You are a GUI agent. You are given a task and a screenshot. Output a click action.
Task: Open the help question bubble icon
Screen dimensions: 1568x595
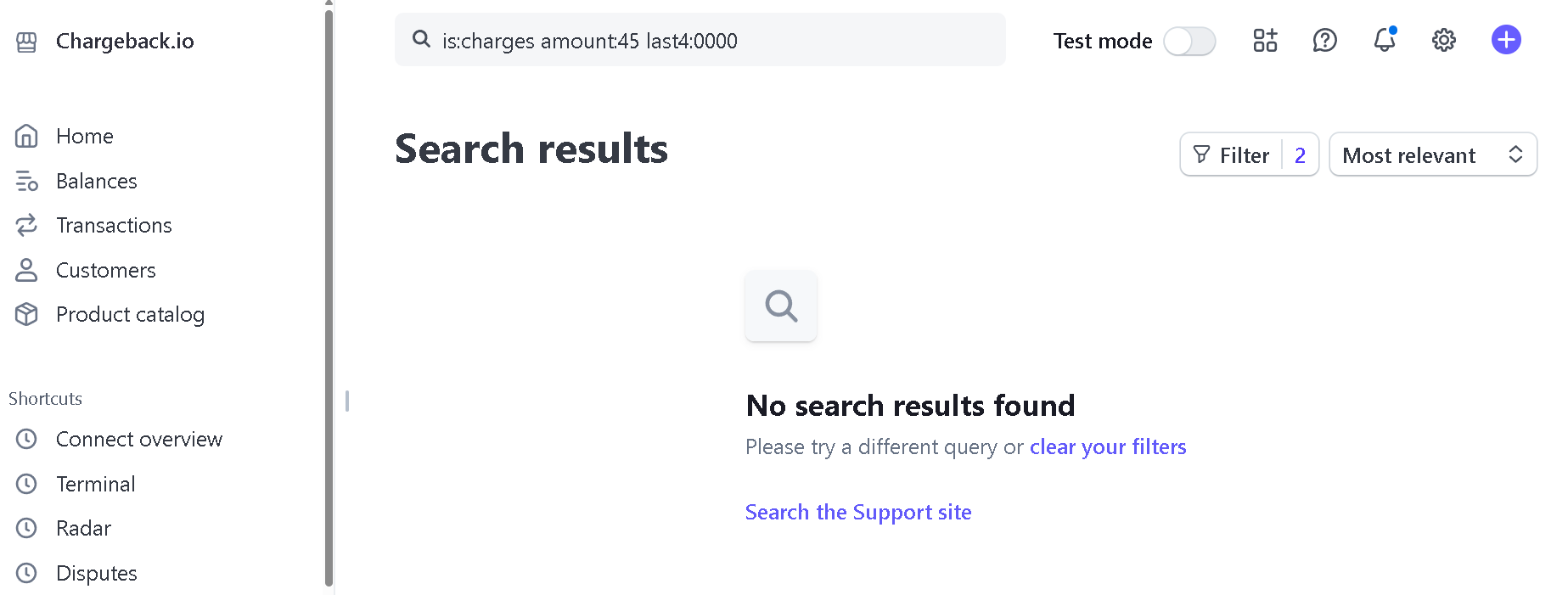click(x=1324, y=40)
